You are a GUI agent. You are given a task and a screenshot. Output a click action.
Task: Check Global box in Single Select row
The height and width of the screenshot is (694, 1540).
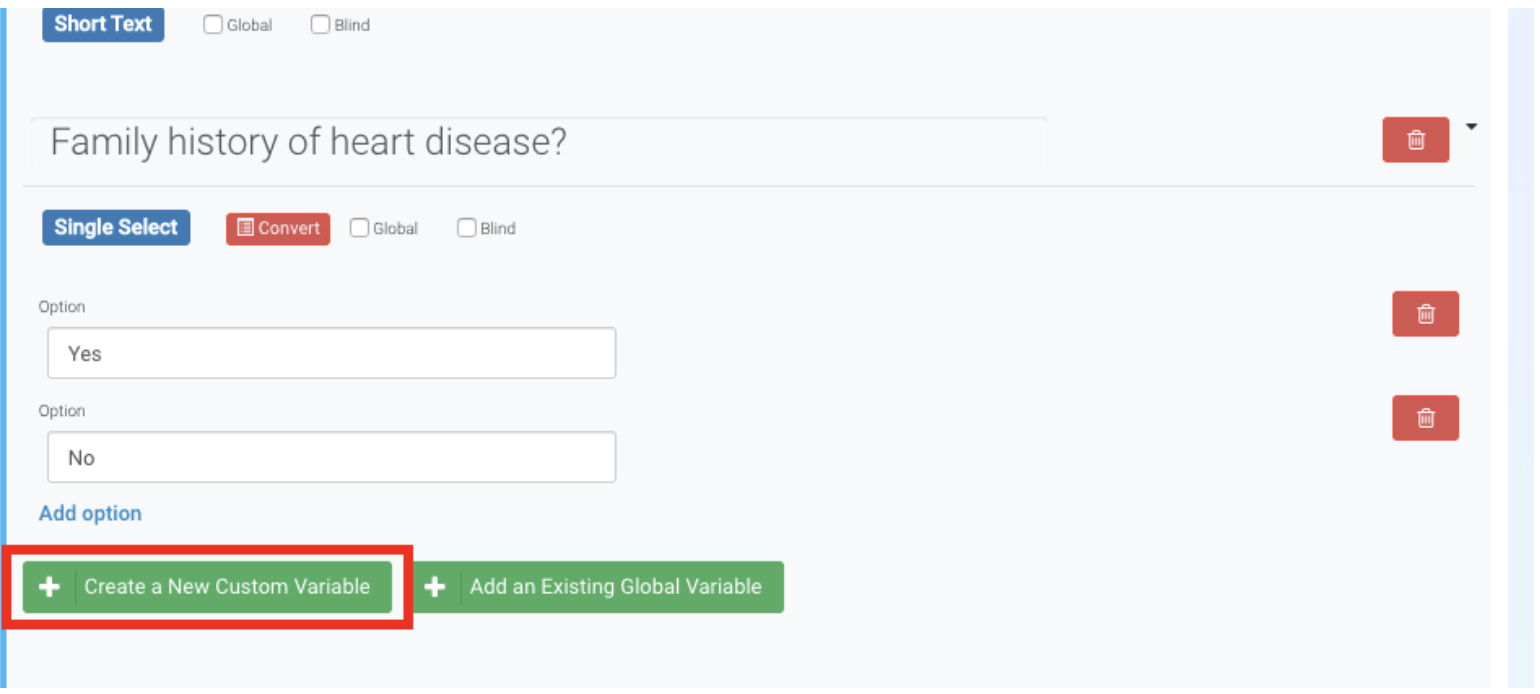tap(359, 228)
